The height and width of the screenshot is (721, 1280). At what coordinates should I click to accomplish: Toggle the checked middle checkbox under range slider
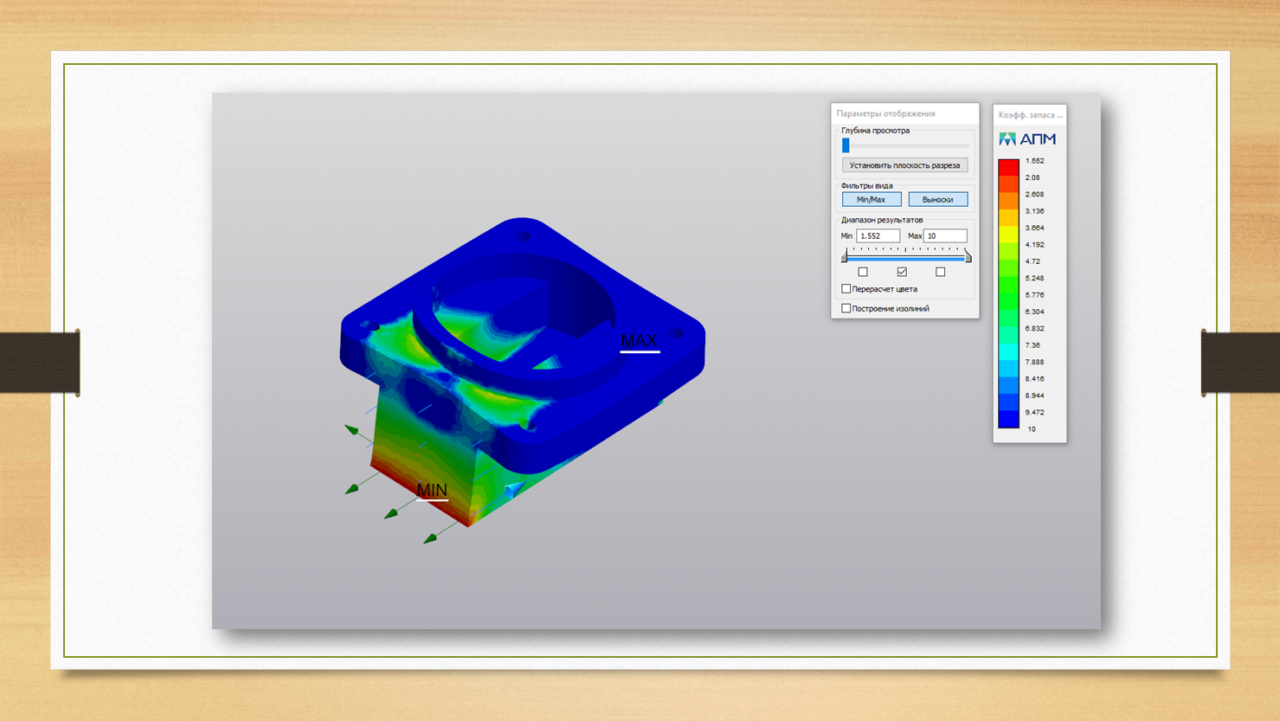[x=902, y=272]
